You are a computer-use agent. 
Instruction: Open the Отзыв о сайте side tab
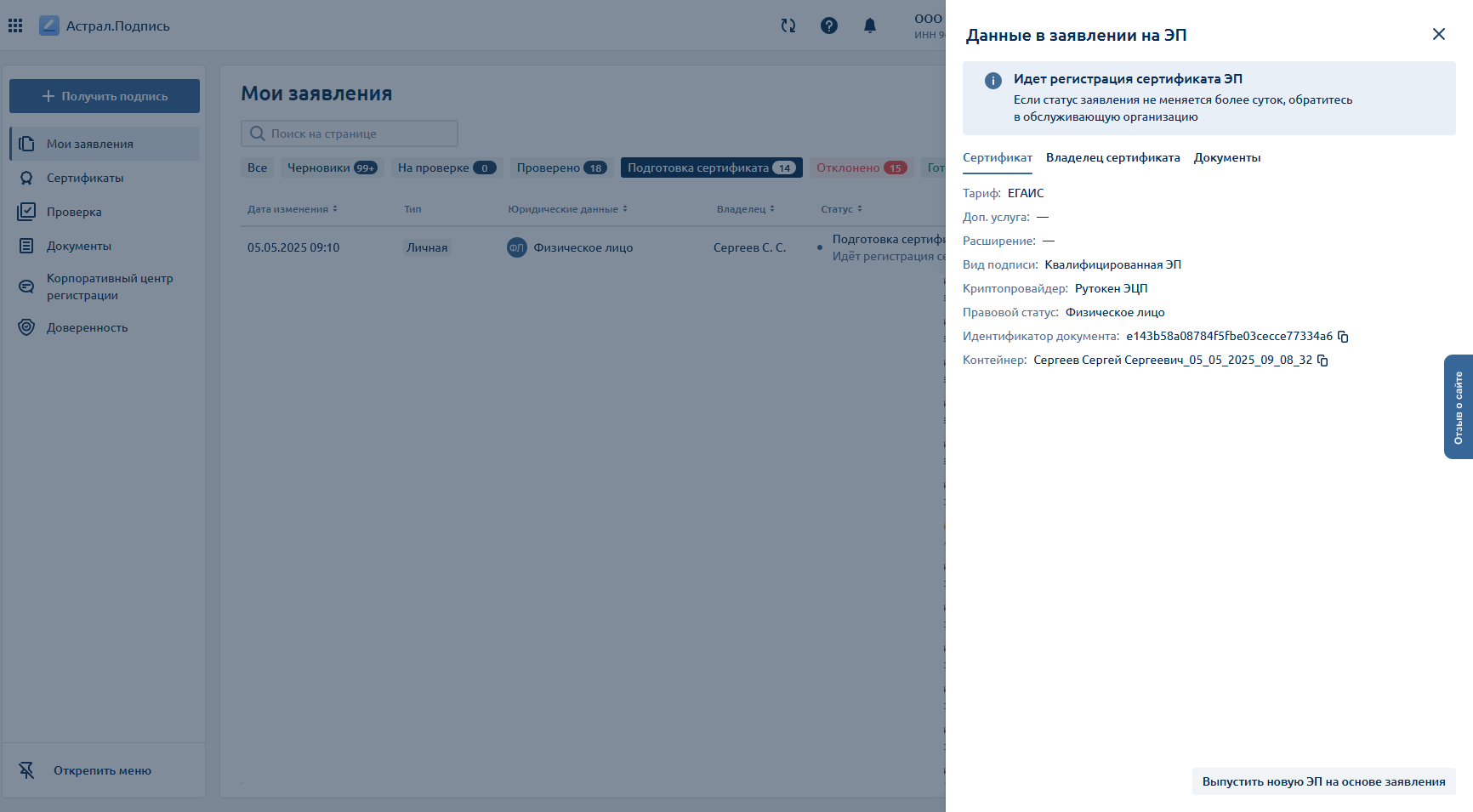pos(1458,407)
